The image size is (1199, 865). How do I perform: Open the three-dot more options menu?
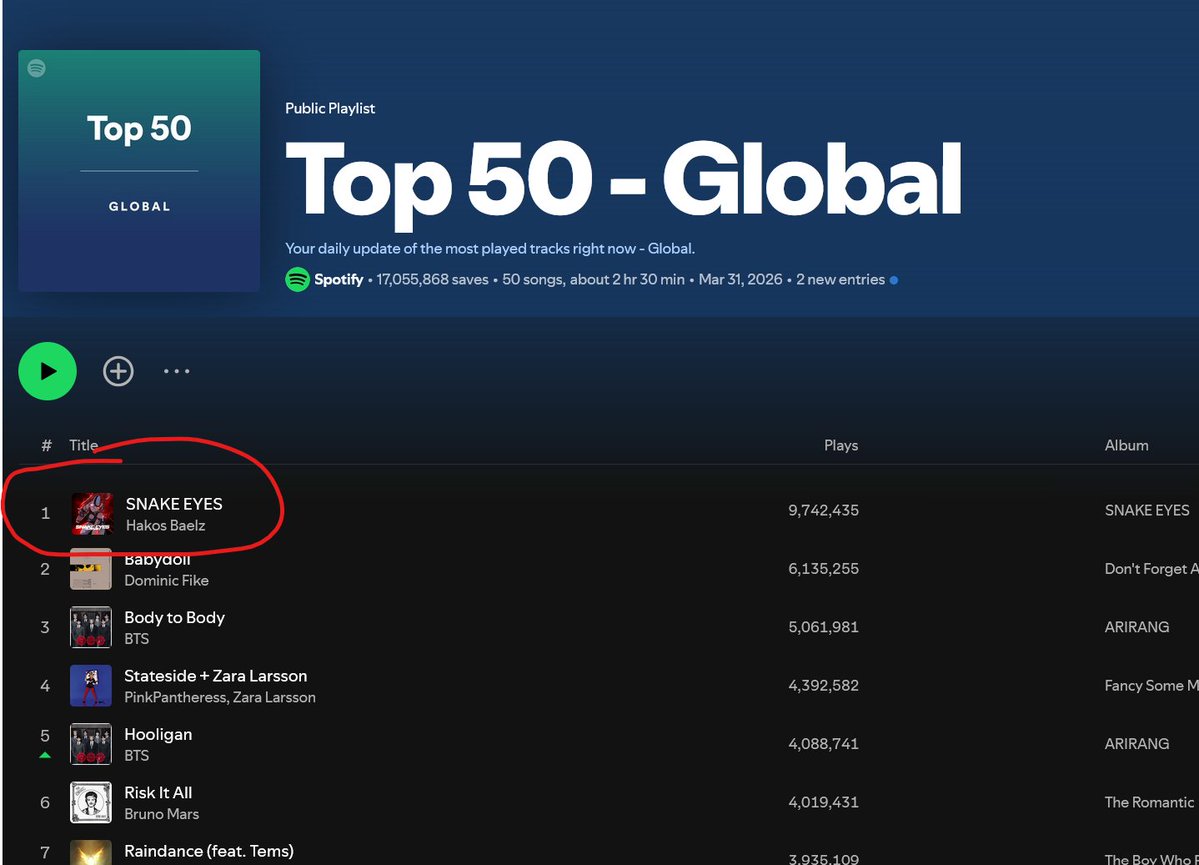click(x=177, y=371)
